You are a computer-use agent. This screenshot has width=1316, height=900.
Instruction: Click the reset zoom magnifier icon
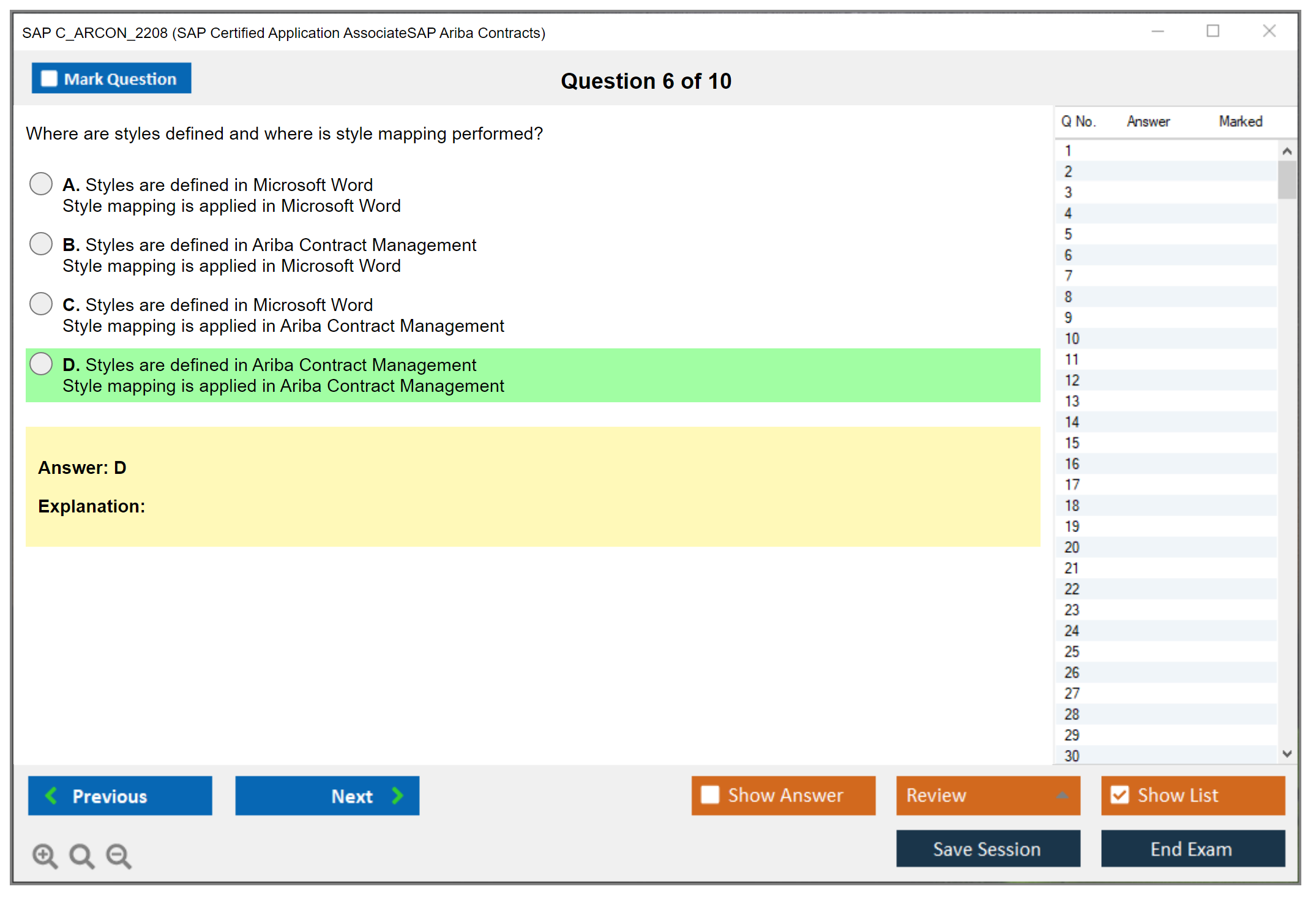[x=81, y=855]
